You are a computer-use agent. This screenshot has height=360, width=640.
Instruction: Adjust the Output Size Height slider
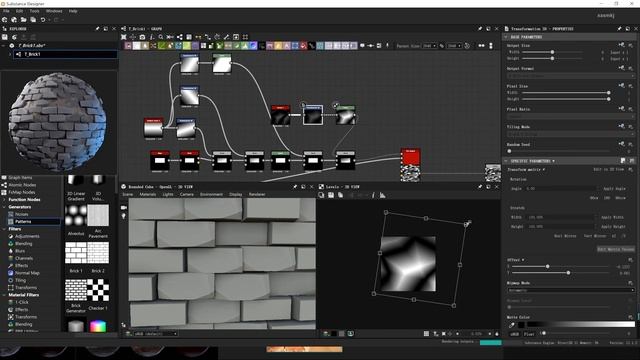[552, 58]
